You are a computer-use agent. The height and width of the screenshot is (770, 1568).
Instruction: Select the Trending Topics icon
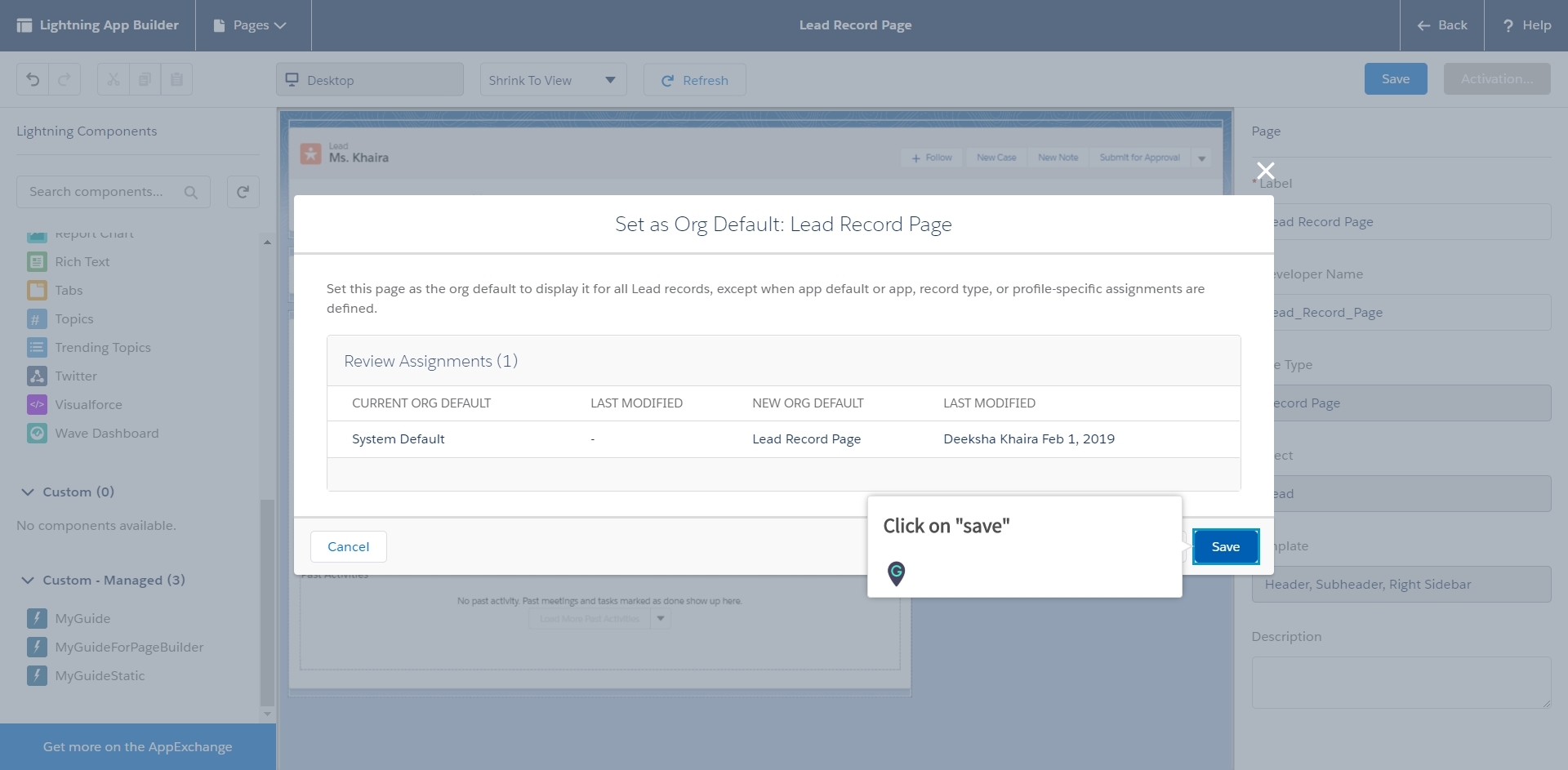click(37, 347)
